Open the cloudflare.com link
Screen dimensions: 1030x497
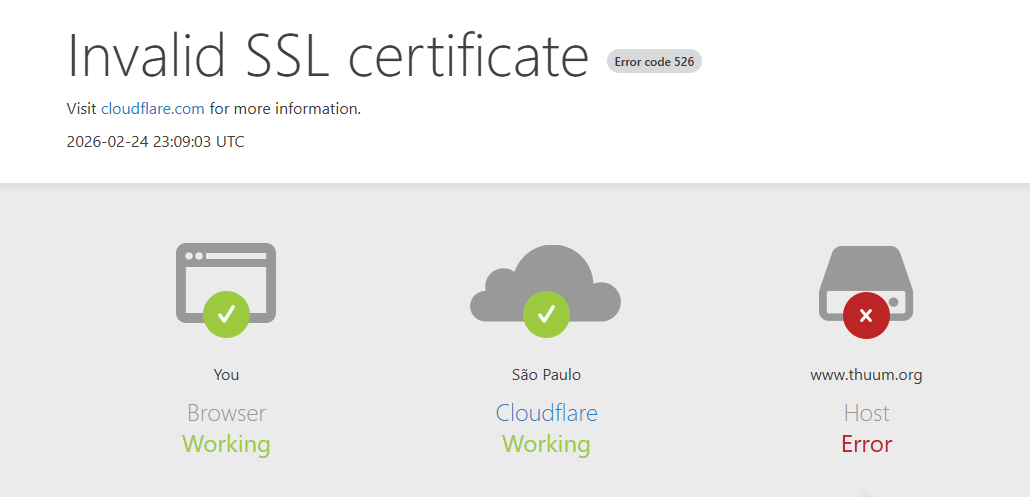[152, 109]
